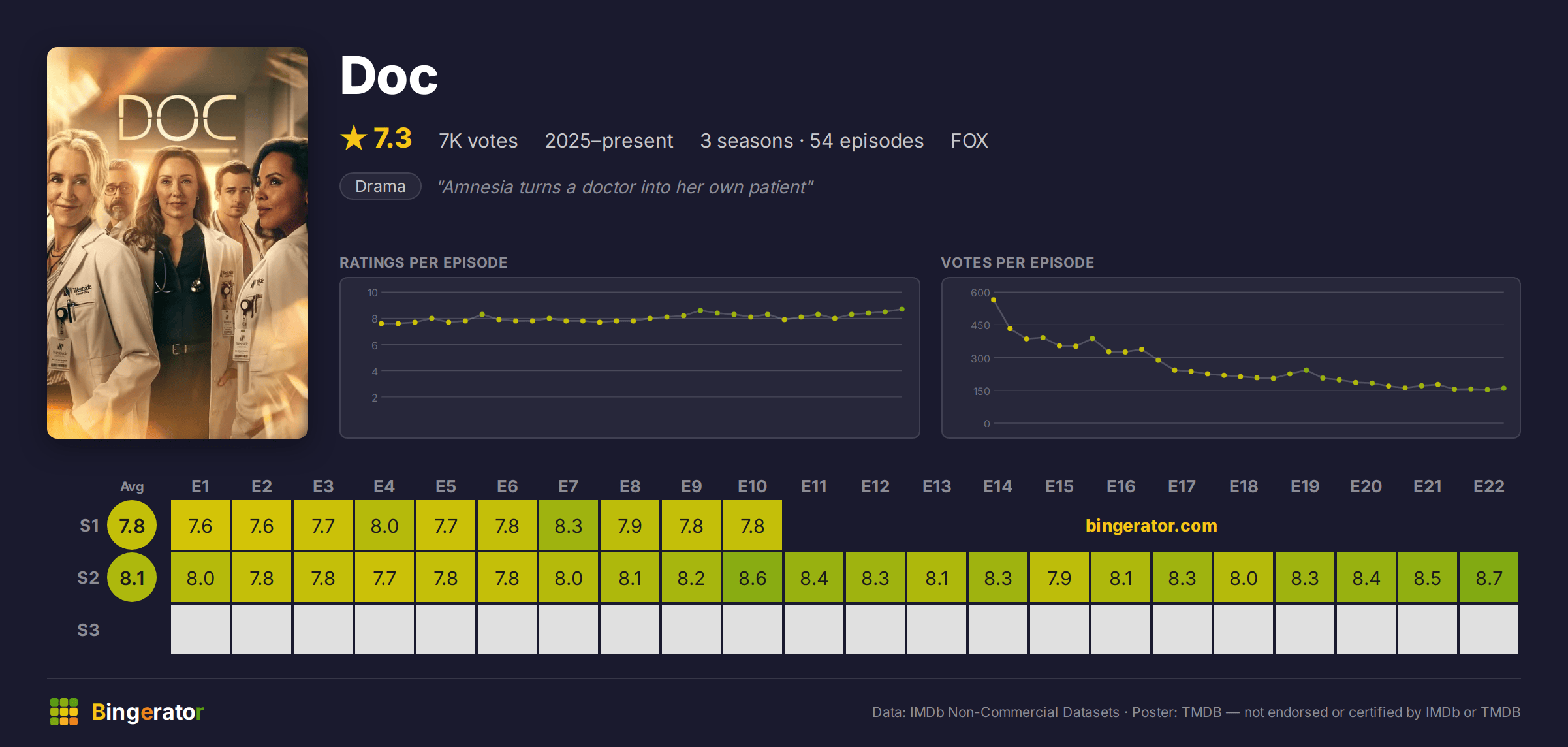Viewport: 1568px width, 747px height.
Task: Click the yellow star rating icon
Action: pyautogui.click(x=354, y=138)
